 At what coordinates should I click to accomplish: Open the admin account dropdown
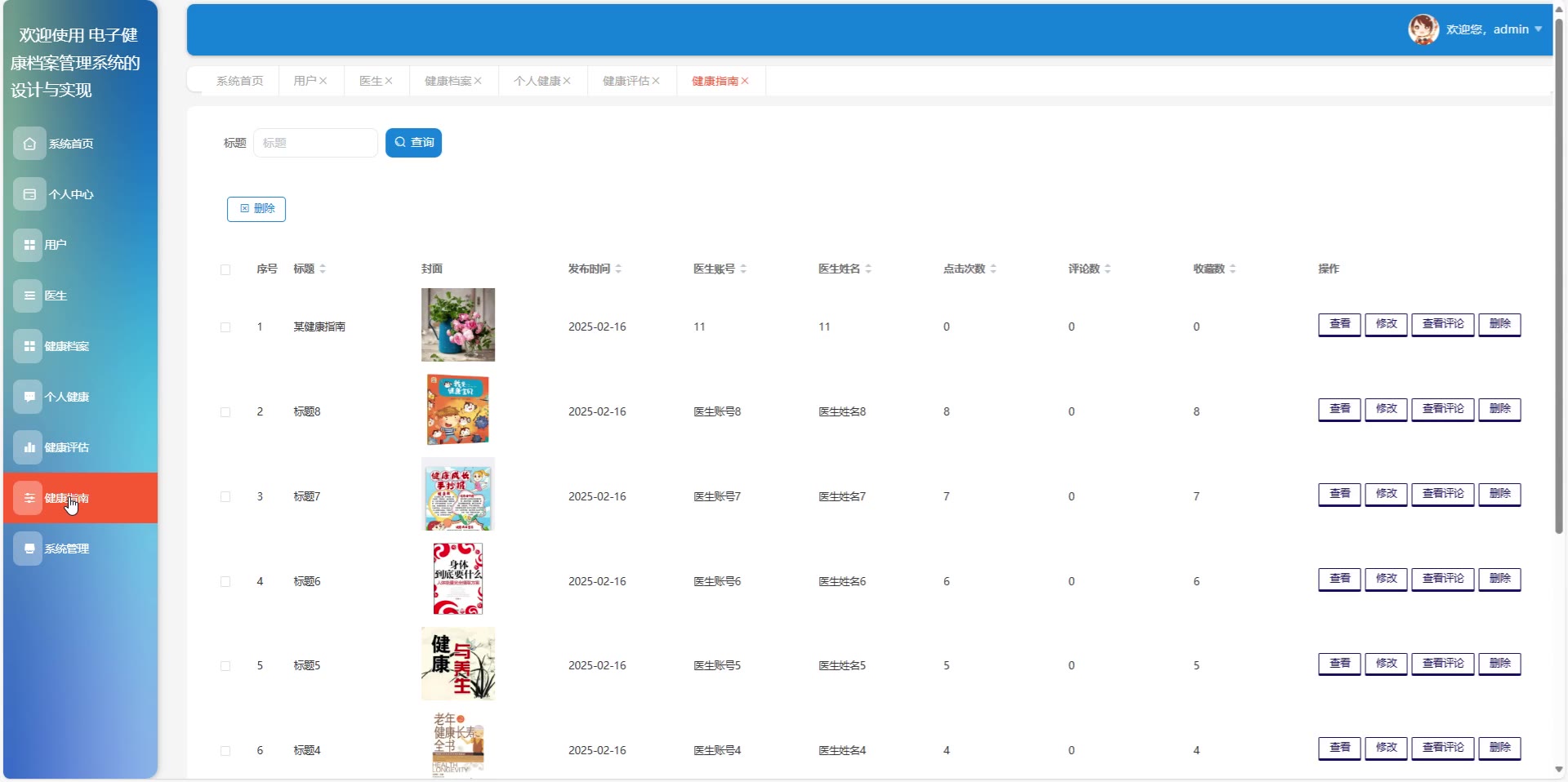(1494, 29)
